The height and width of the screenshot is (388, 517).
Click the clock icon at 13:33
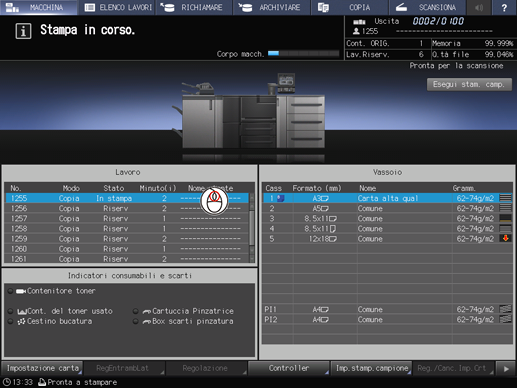6,382
